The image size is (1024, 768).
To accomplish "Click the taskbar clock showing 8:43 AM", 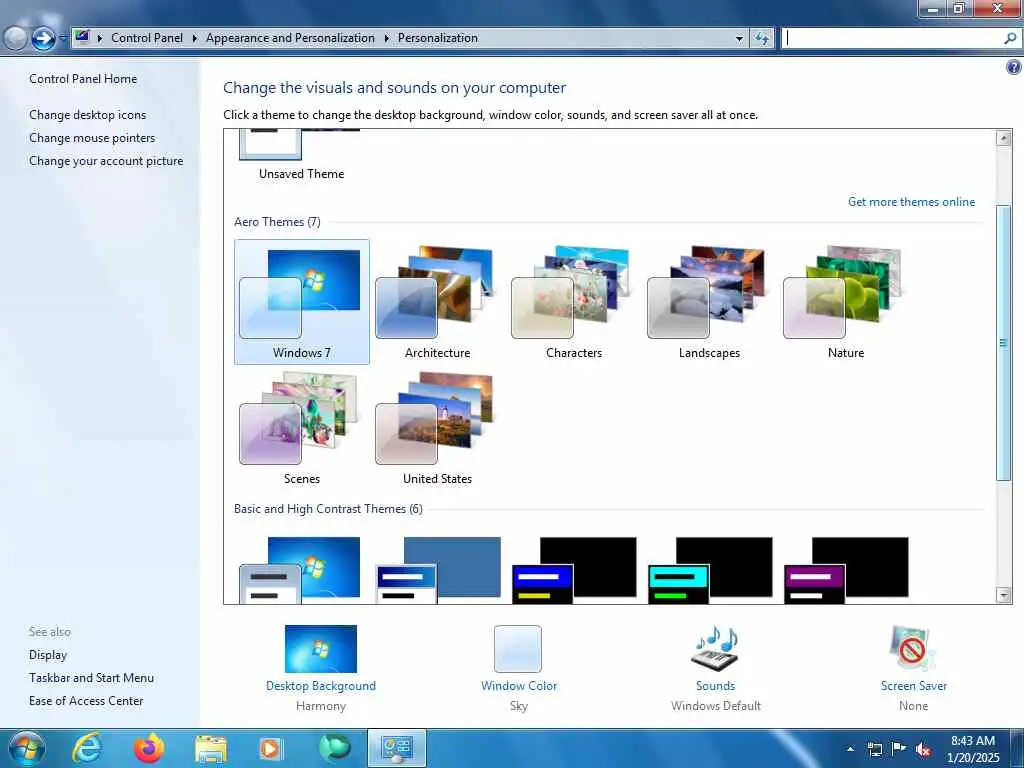I will coord(972,749).
